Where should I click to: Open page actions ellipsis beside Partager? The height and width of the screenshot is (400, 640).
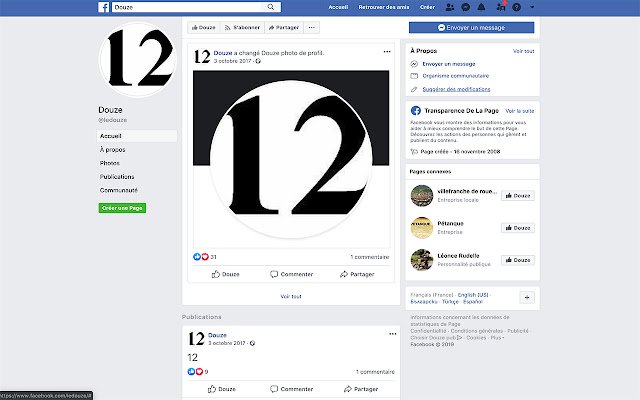tap(311, 27)
